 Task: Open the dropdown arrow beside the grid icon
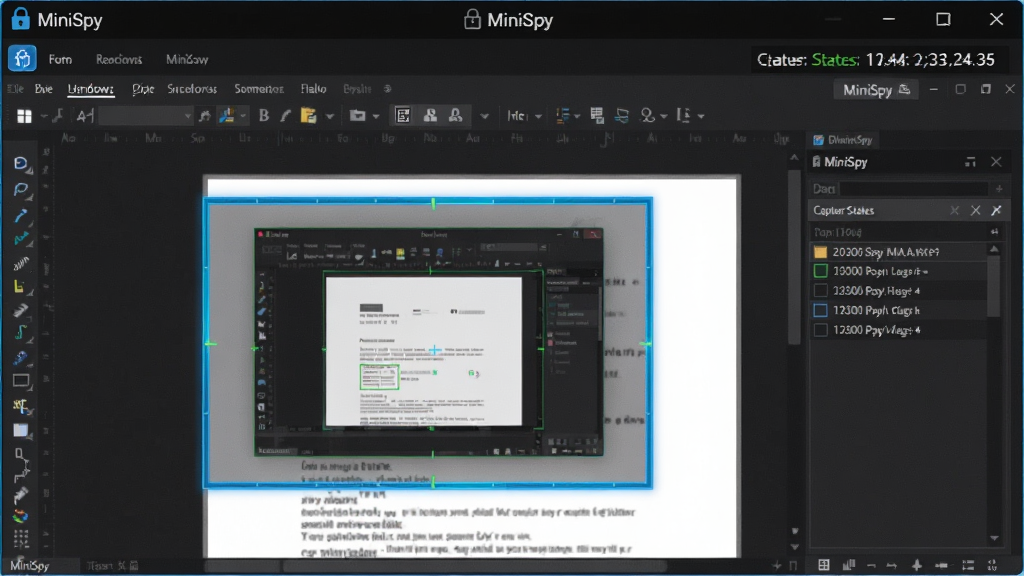tap(44, 116)
